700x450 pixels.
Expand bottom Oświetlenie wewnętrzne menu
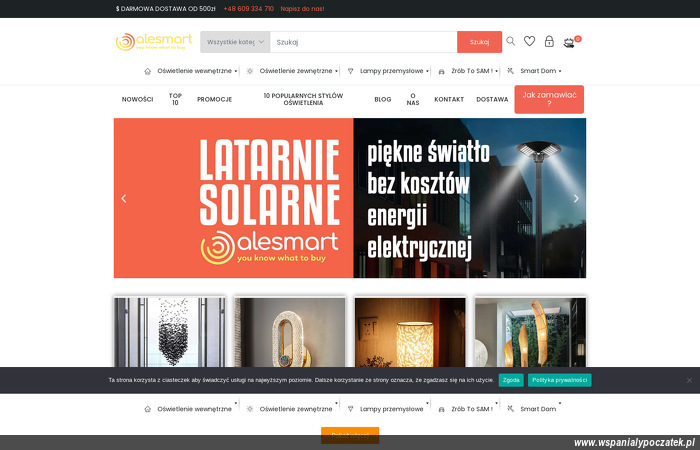pos(236,404)
